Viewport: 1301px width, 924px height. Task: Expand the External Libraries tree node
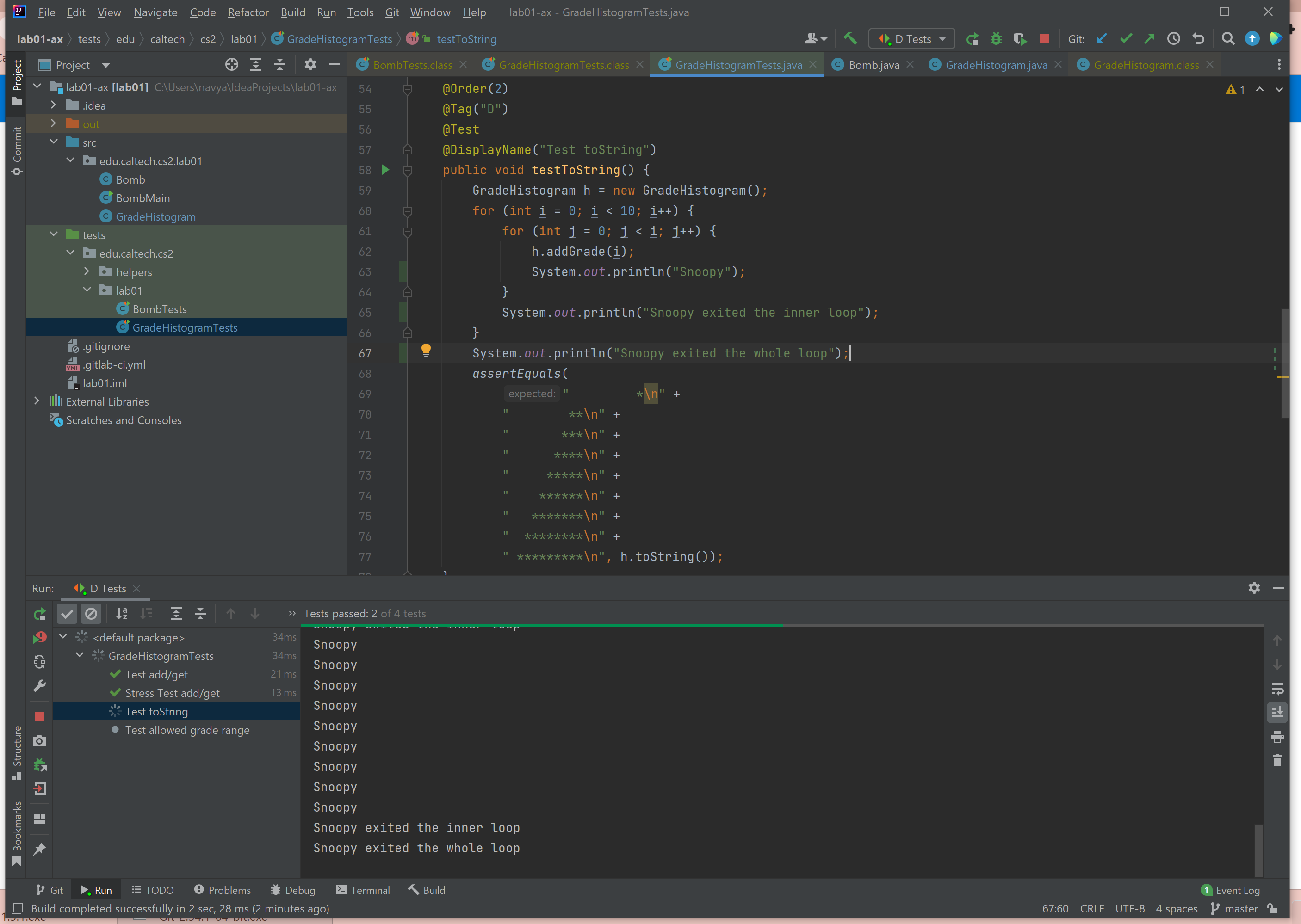(37, 401)
